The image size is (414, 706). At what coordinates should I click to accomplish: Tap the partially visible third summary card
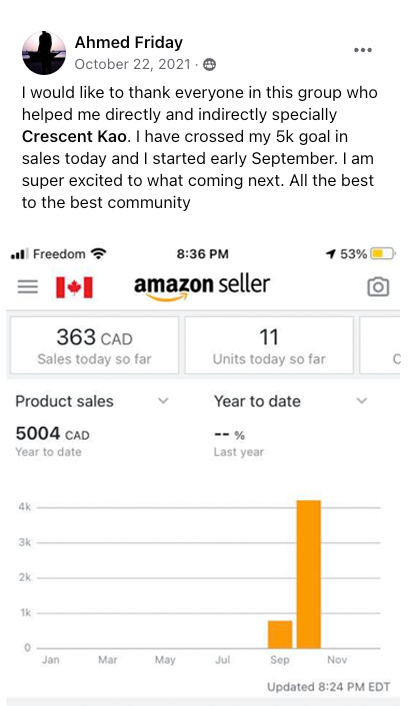[x=380, y=345]
